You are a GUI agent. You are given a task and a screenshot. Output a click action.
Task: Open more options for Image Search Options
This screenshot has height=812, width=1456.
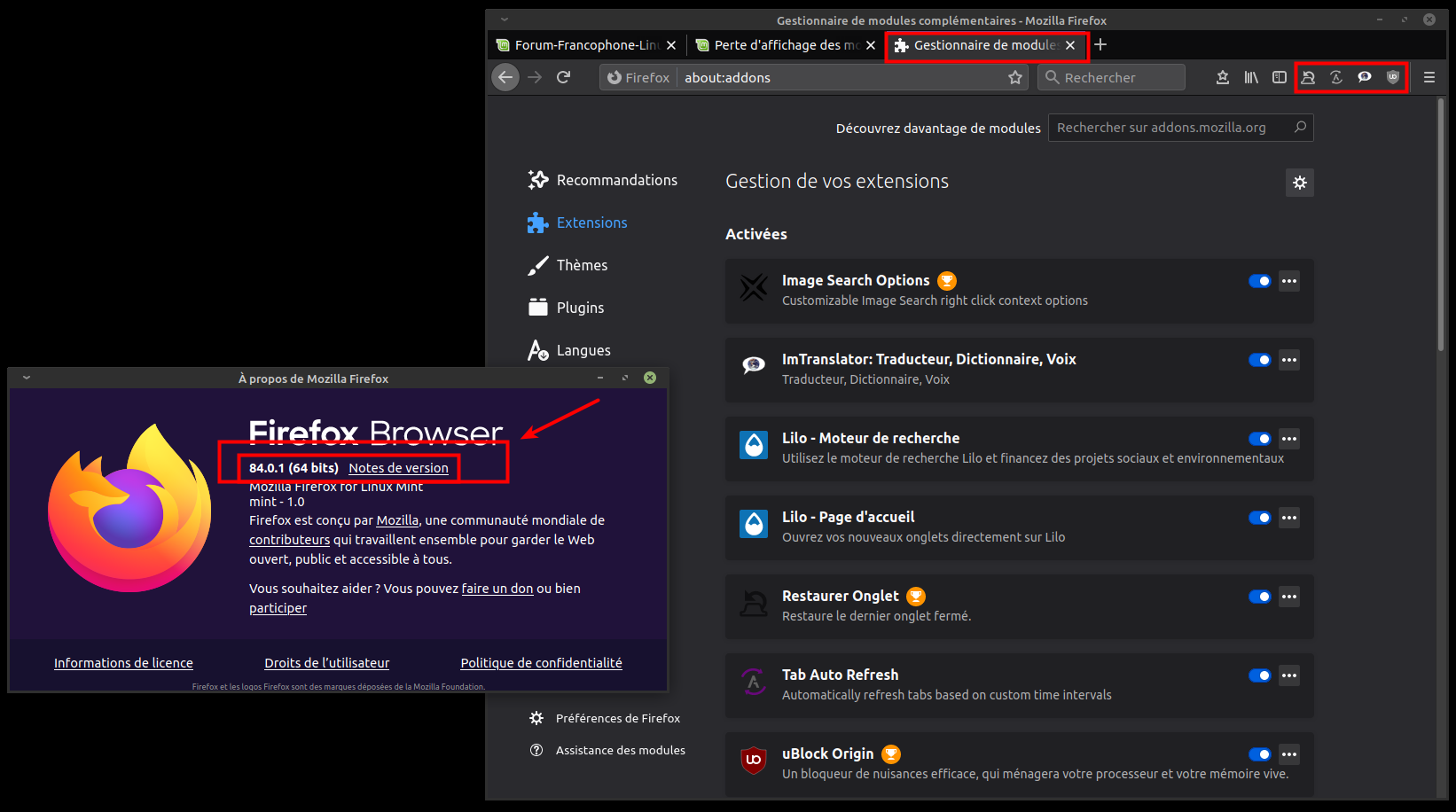[x=1289, y=281]
